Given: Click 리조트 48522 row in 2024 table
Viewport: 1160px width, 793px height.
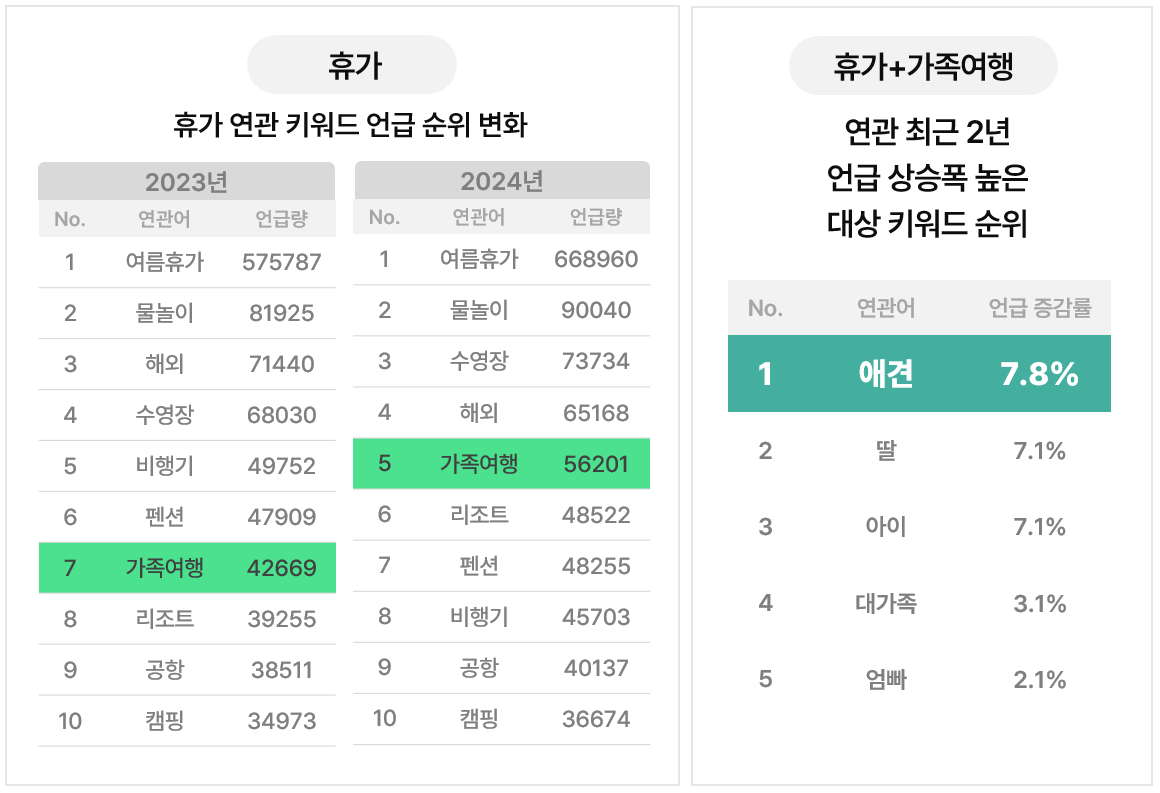Looking at the screenshot, I should point(502,515).
